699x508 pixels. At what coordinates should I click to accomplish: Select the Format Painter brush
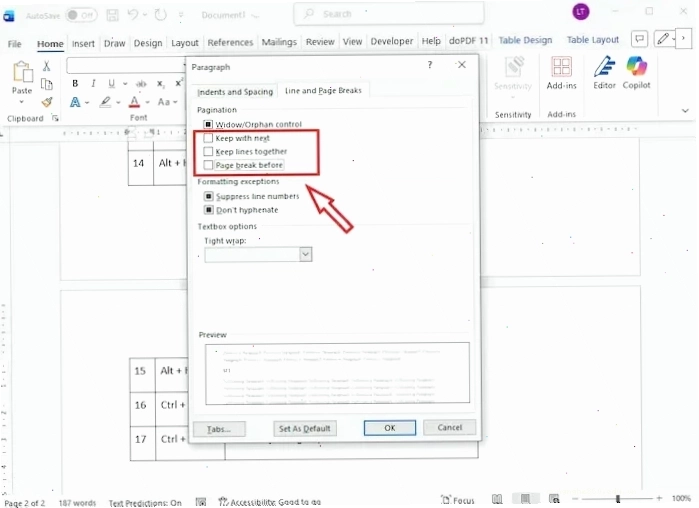47,102
